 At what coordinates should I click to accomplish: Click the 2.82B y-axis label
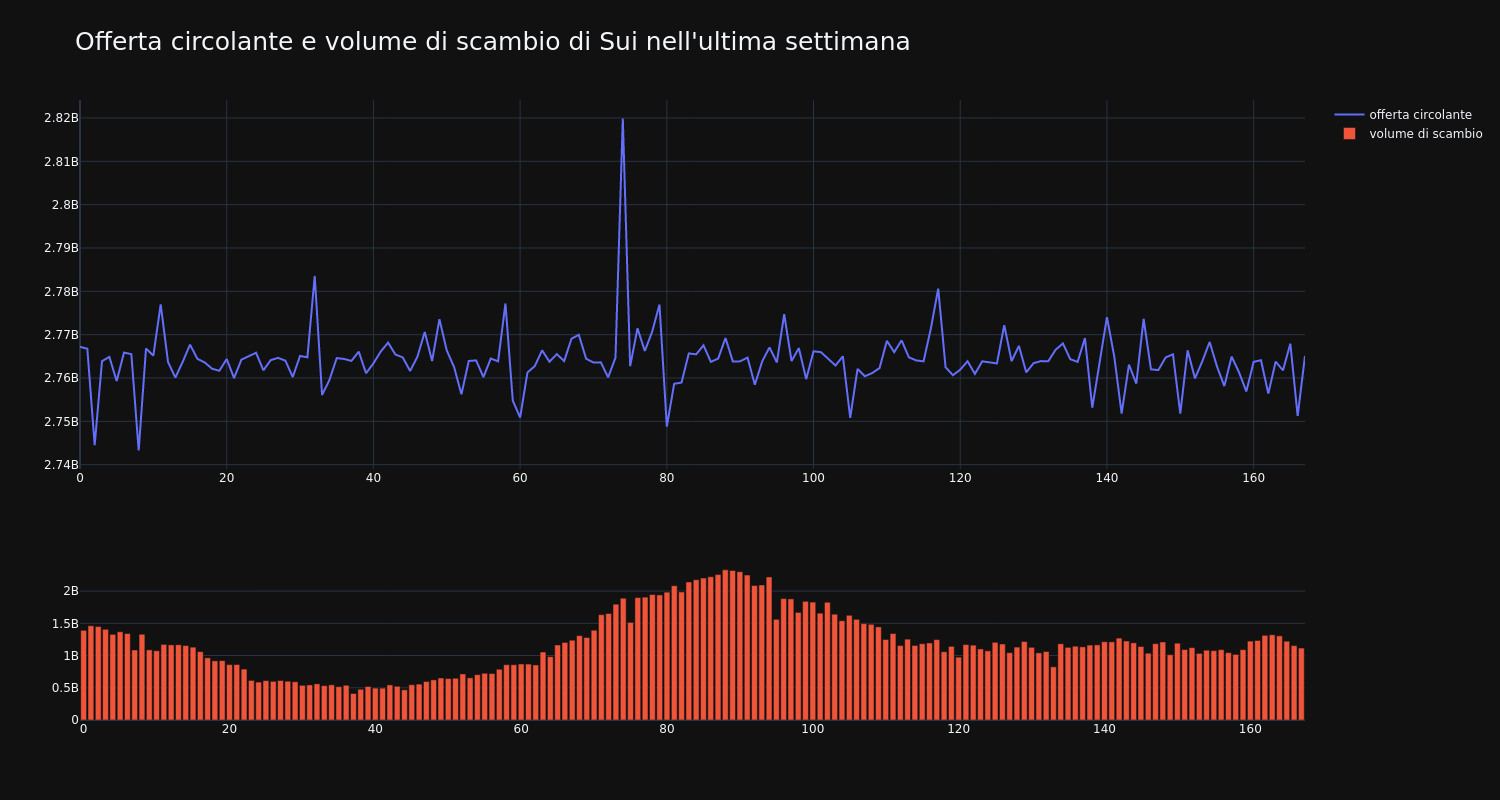(61, 118)
